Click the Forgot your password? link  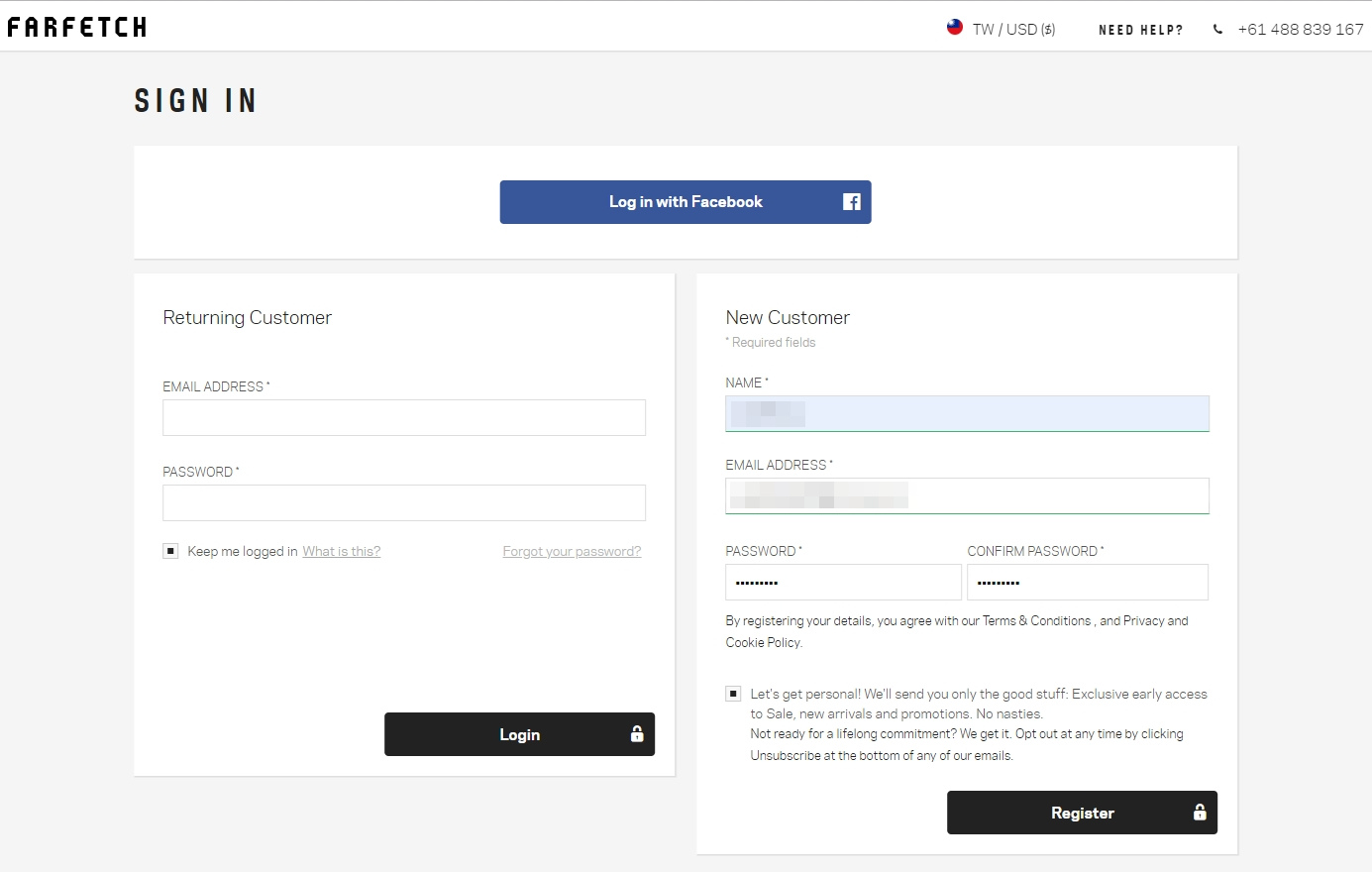(x=572, y=552)
